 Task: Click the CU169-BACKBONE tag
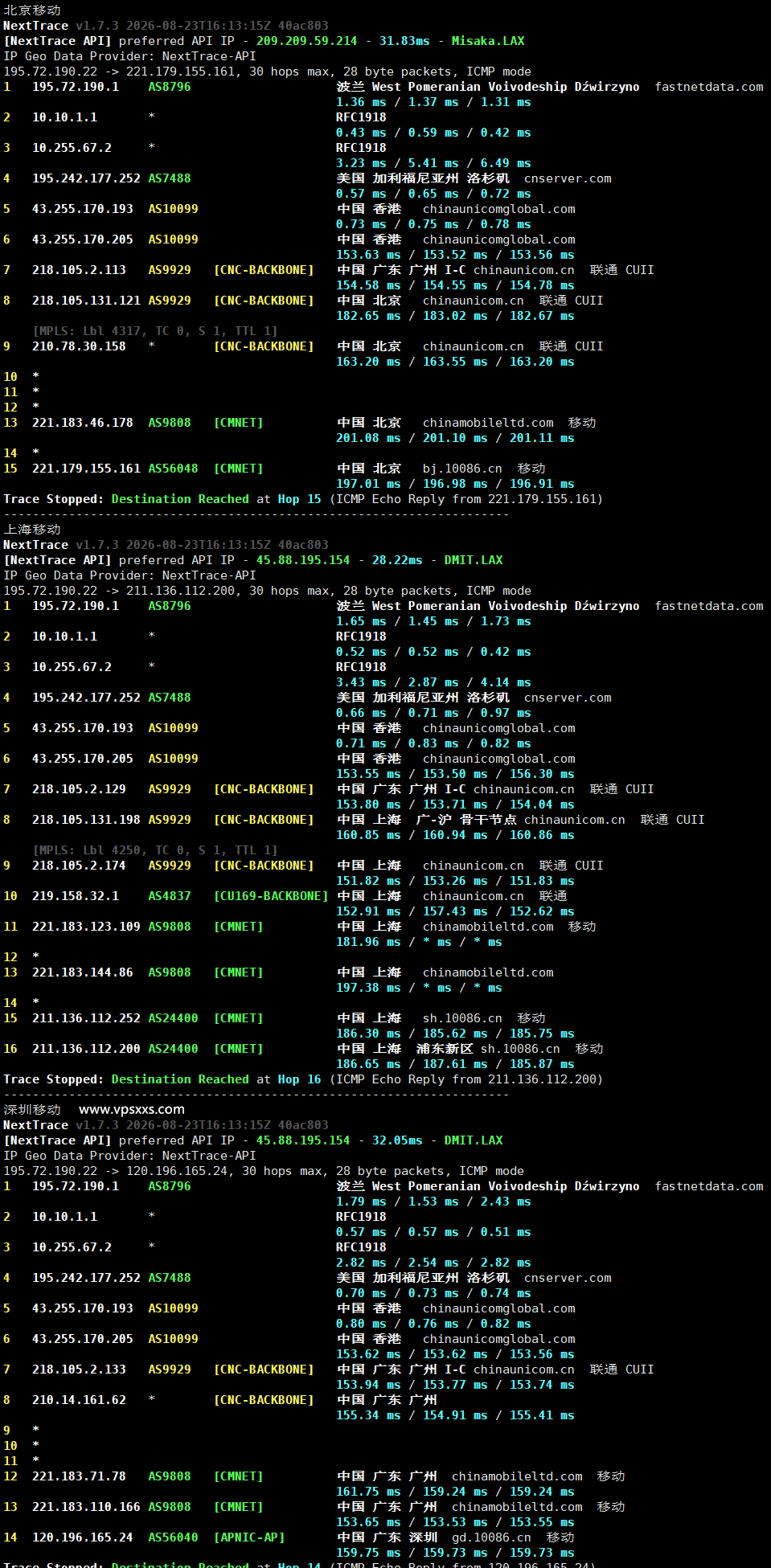(271, 896)
